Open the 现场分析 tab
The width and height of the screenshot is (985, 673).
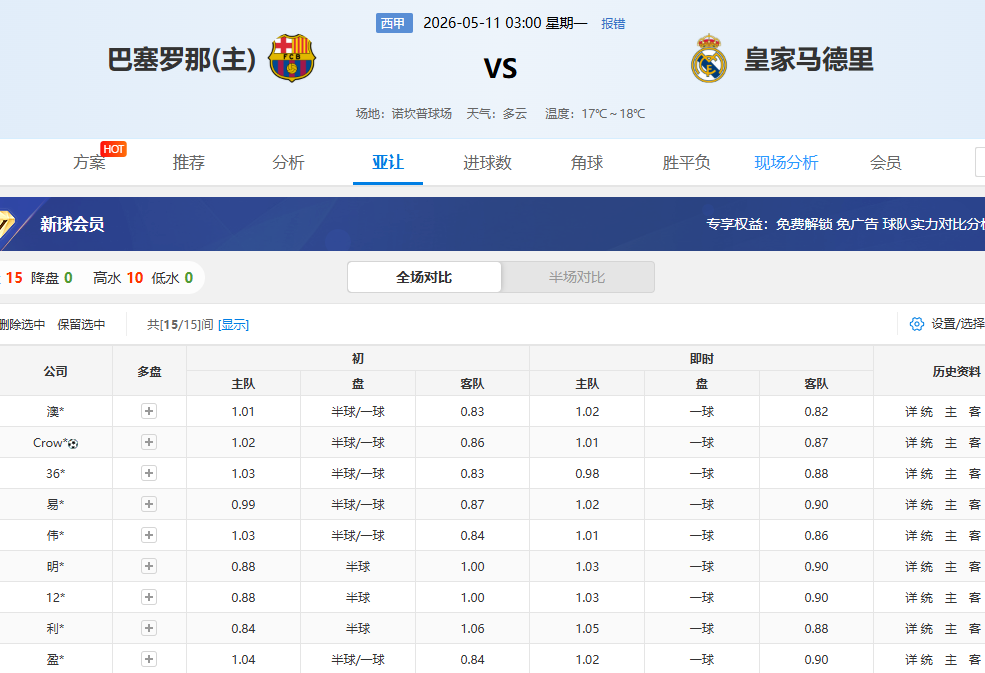(786, 163)
